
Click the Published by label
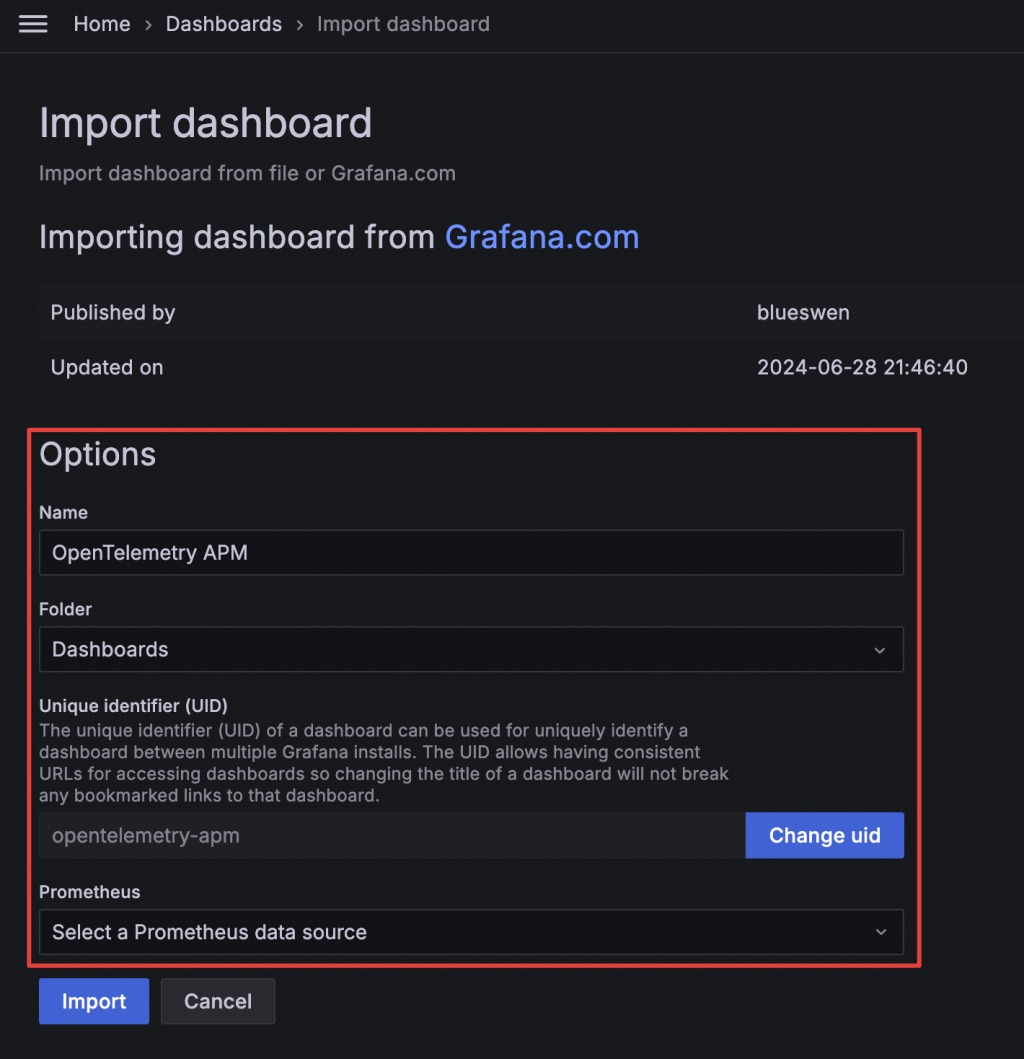tap(113, 313)
